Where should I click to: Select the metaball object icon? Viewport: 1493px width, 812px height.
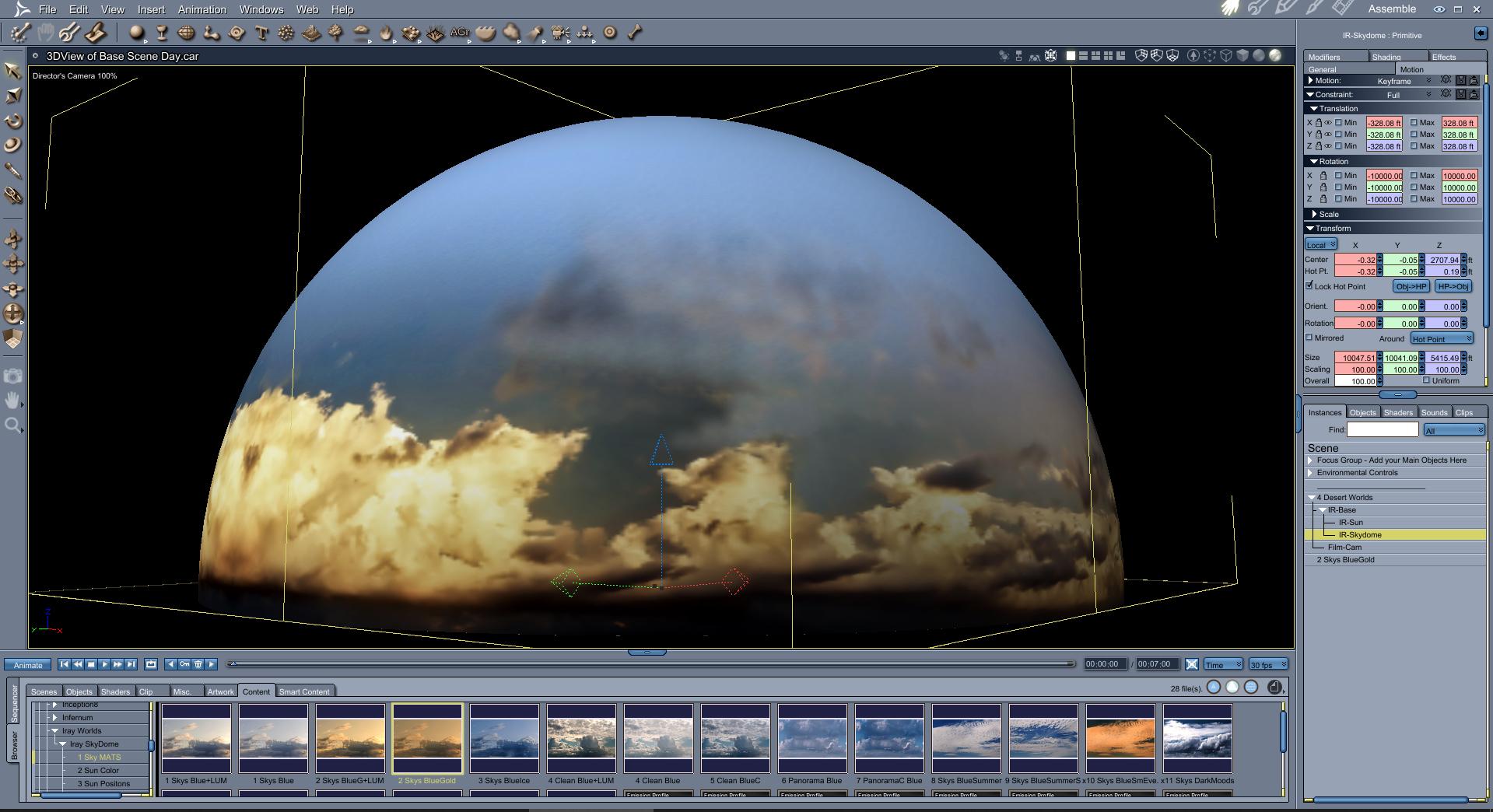point(211,33)
